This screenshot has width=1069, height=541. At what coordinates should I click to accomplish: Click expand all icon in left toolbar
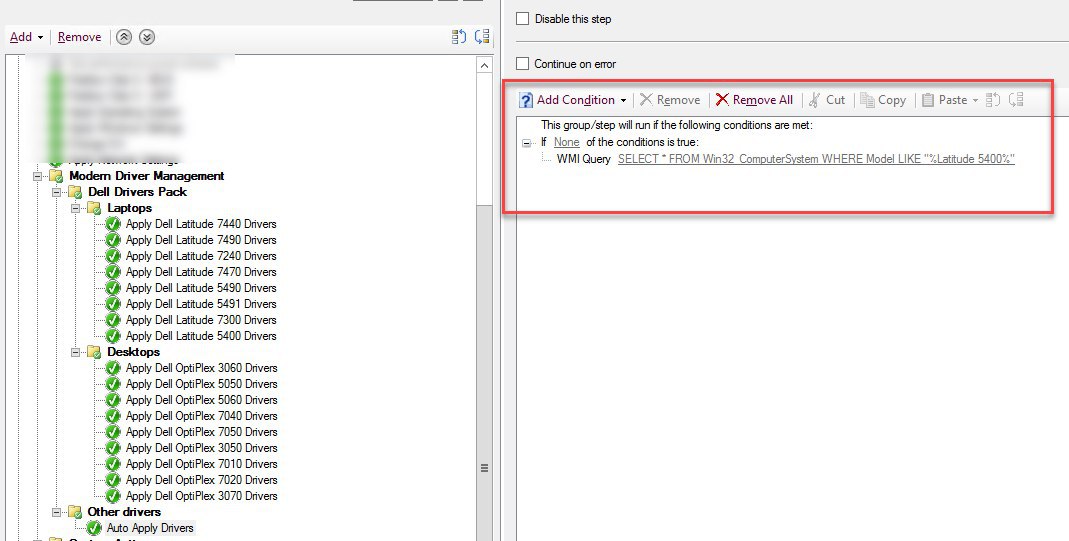[x=459, y=37]
